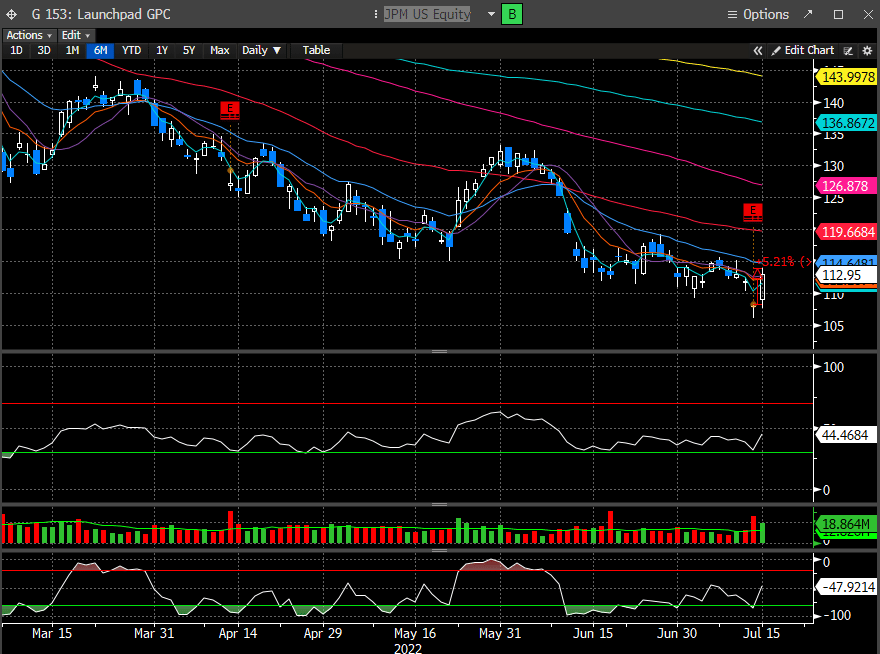Click the teal 136.8672 price label
The image size is (880, 654).
pyautogui.click(x=847, y=123)
